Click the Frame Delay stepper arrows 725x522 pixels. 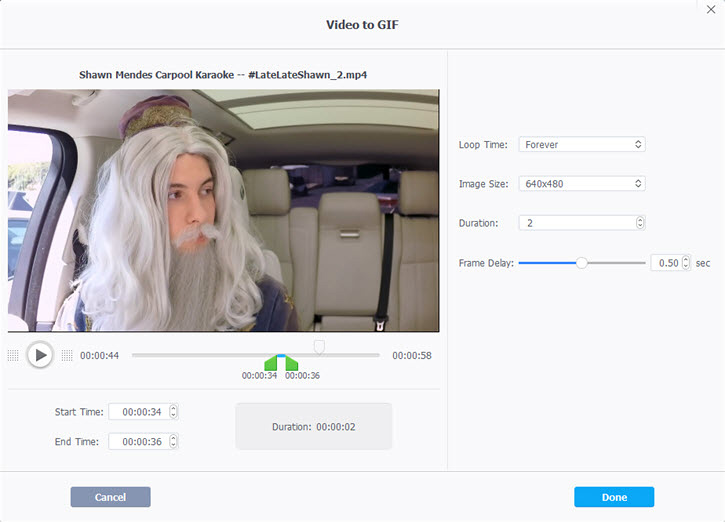(686, 263)
